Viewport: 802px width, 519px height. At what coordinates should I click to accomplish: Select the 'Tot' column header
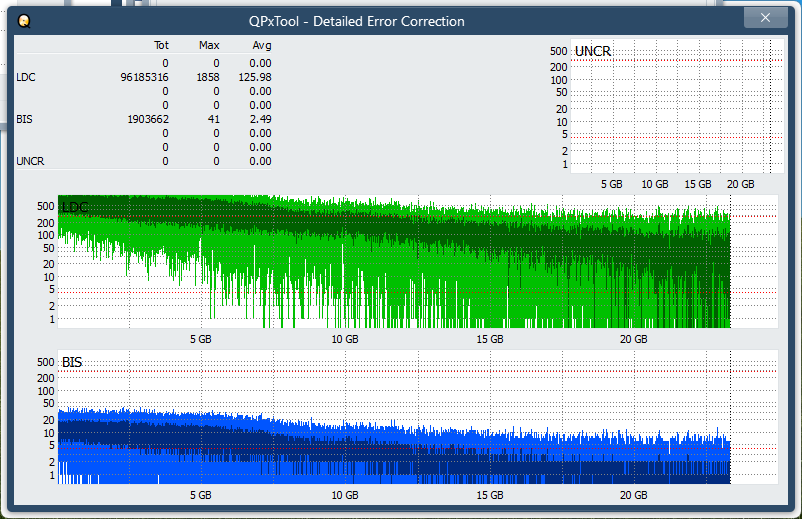point(161,45)
